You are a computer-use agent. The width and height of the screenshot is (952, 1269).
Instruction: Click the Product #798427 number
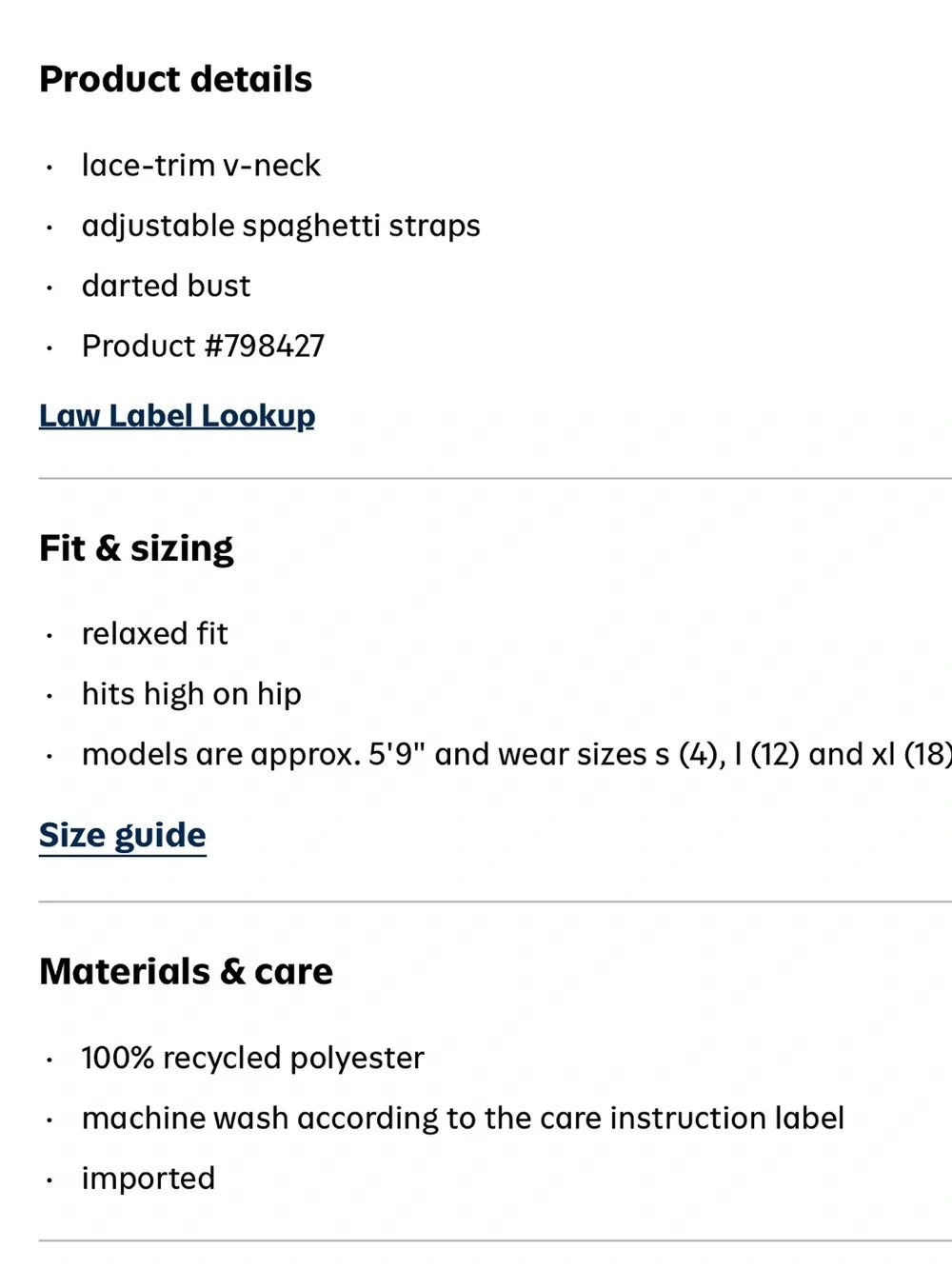coord(203,346)
